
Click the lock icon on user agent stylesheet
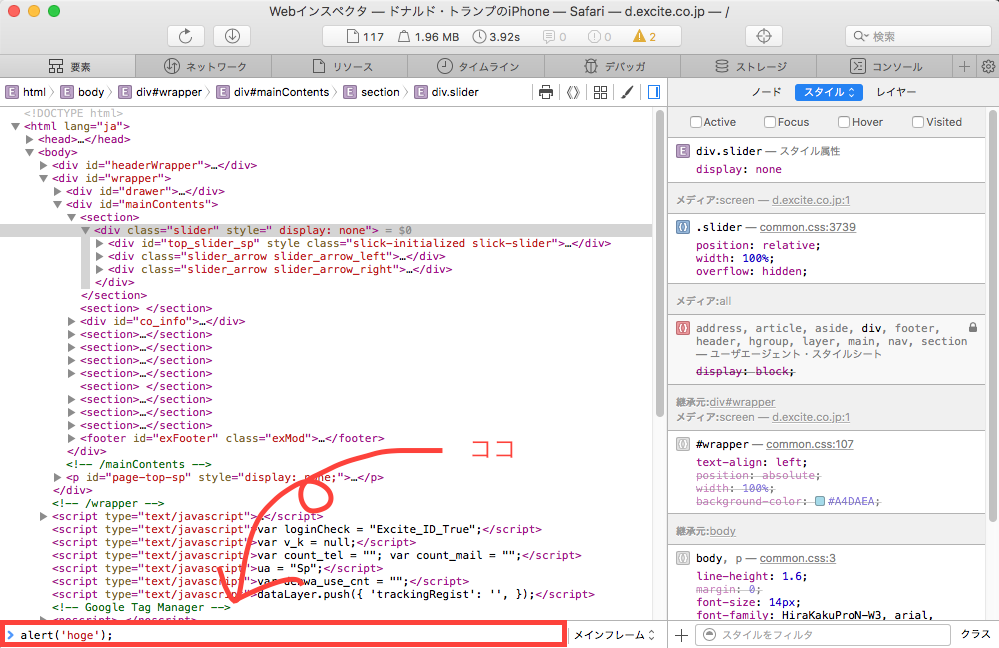click(x=973, y=328)
